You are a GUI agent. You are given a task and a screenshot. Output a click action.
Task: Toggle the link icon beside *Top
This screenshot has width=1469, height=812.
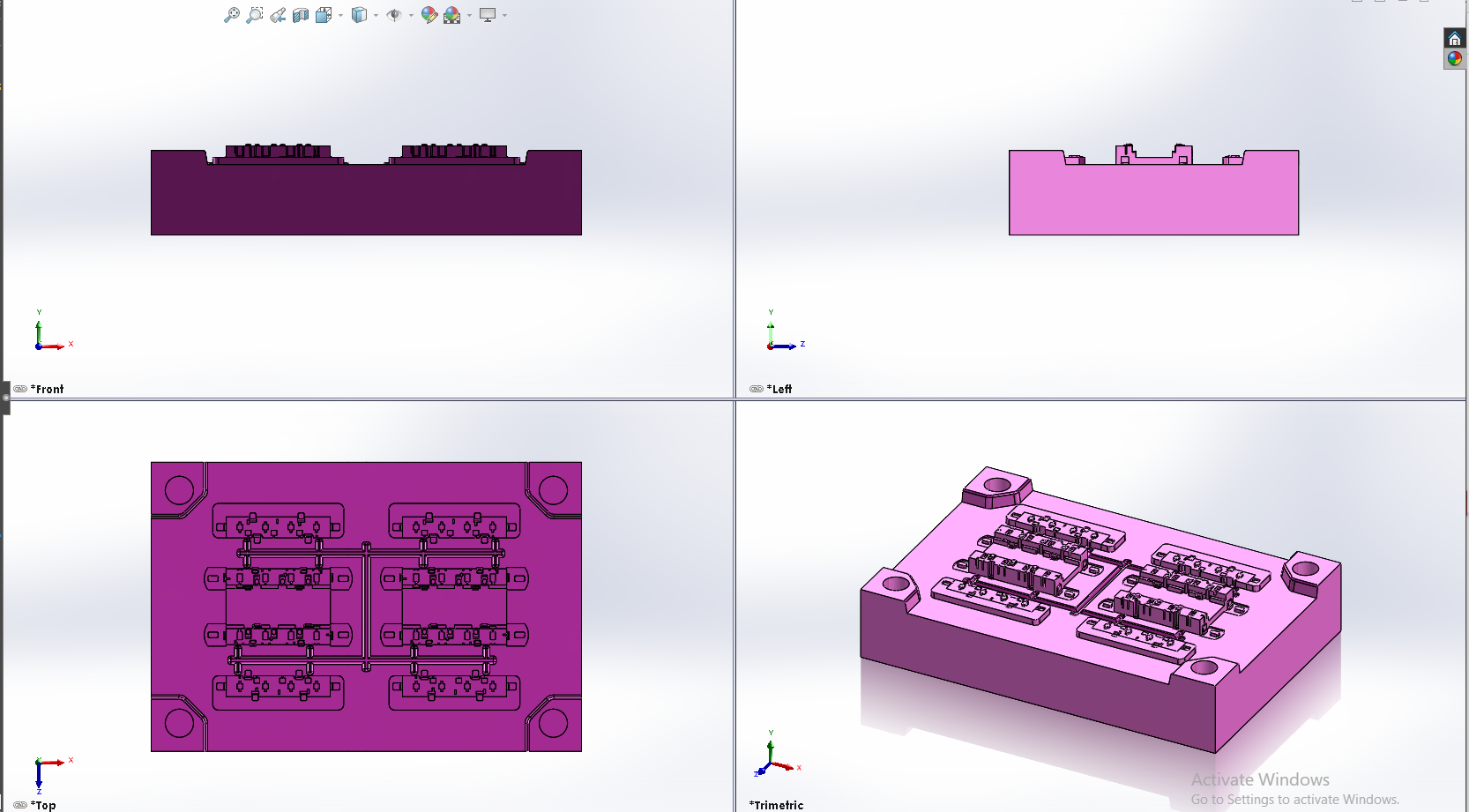click(x=20, y=805)
